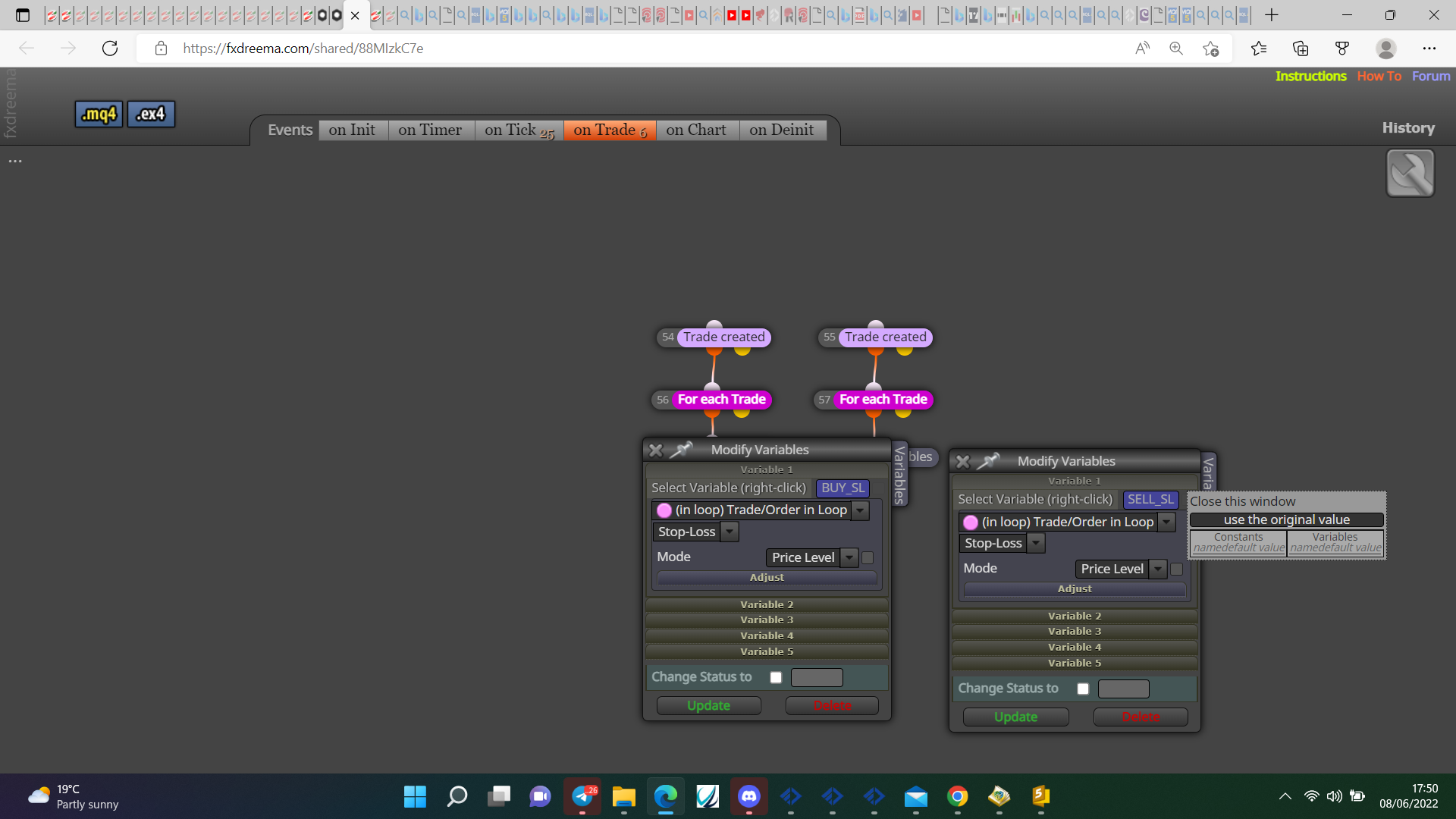
Task: Select the SELL_SL variable field
Action: [x=1150, y=499]
